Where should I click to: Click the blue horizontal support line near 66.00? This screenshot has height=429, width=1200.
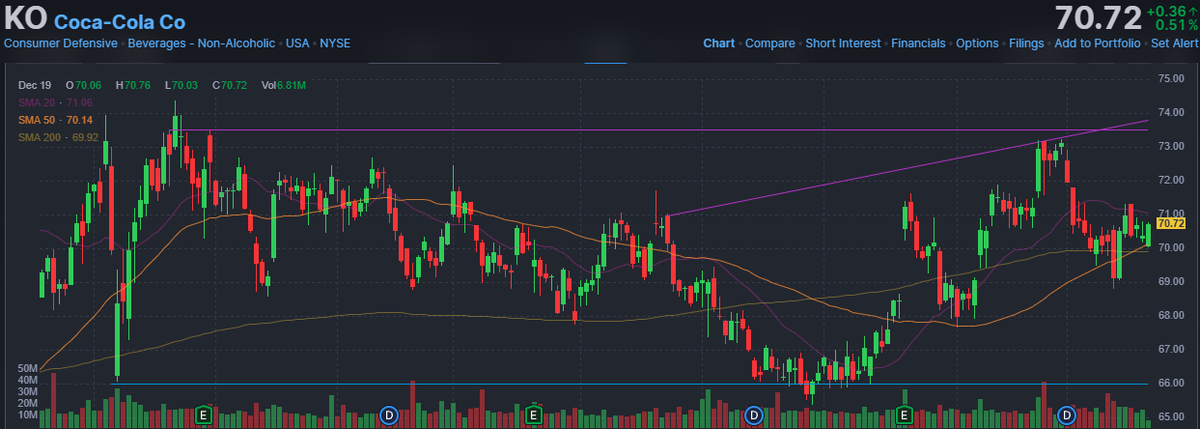pyautogui.click(x=630, y=383)
